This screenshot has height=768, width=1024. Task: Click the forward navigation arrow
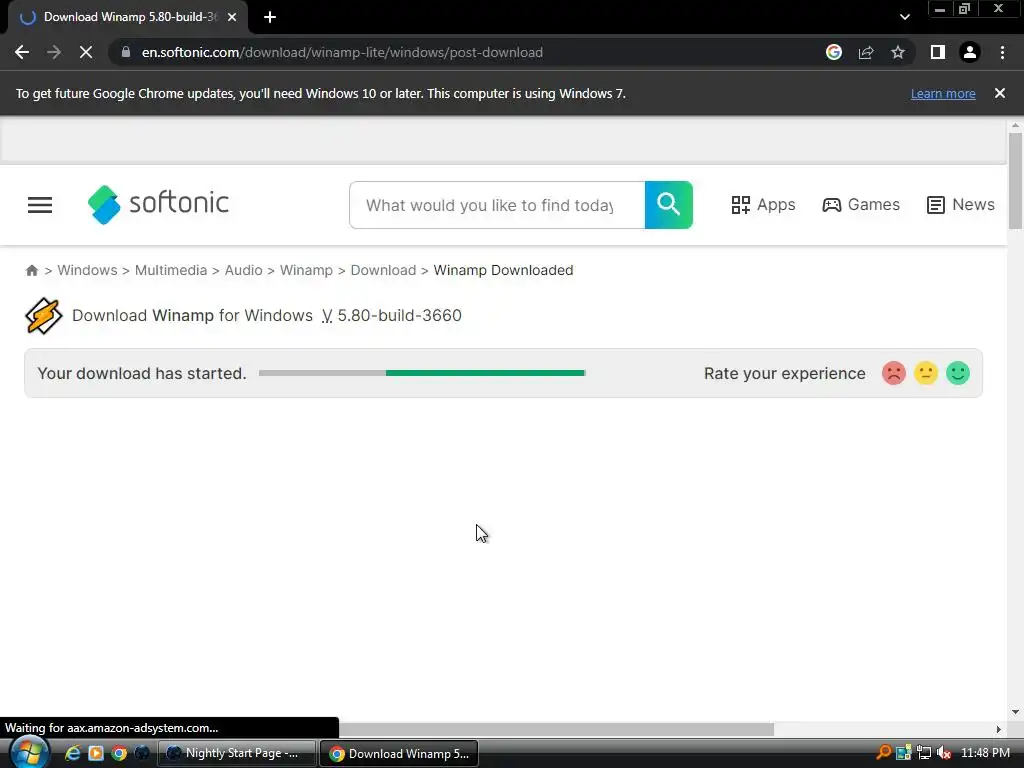click(x=54, y=52)
